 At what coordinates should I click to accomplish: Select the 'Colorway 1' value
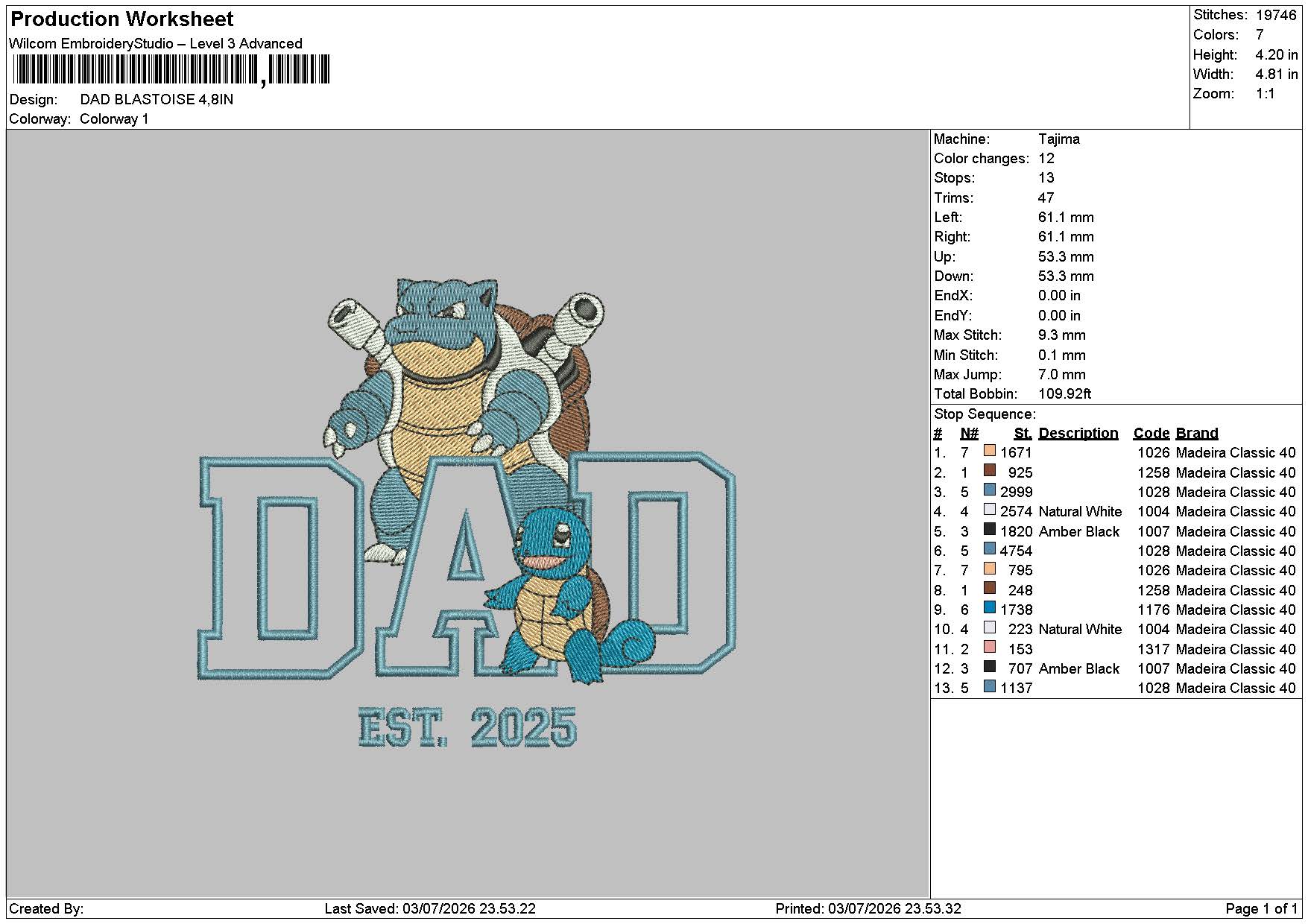pyautogui.click(x=114, y=119)
